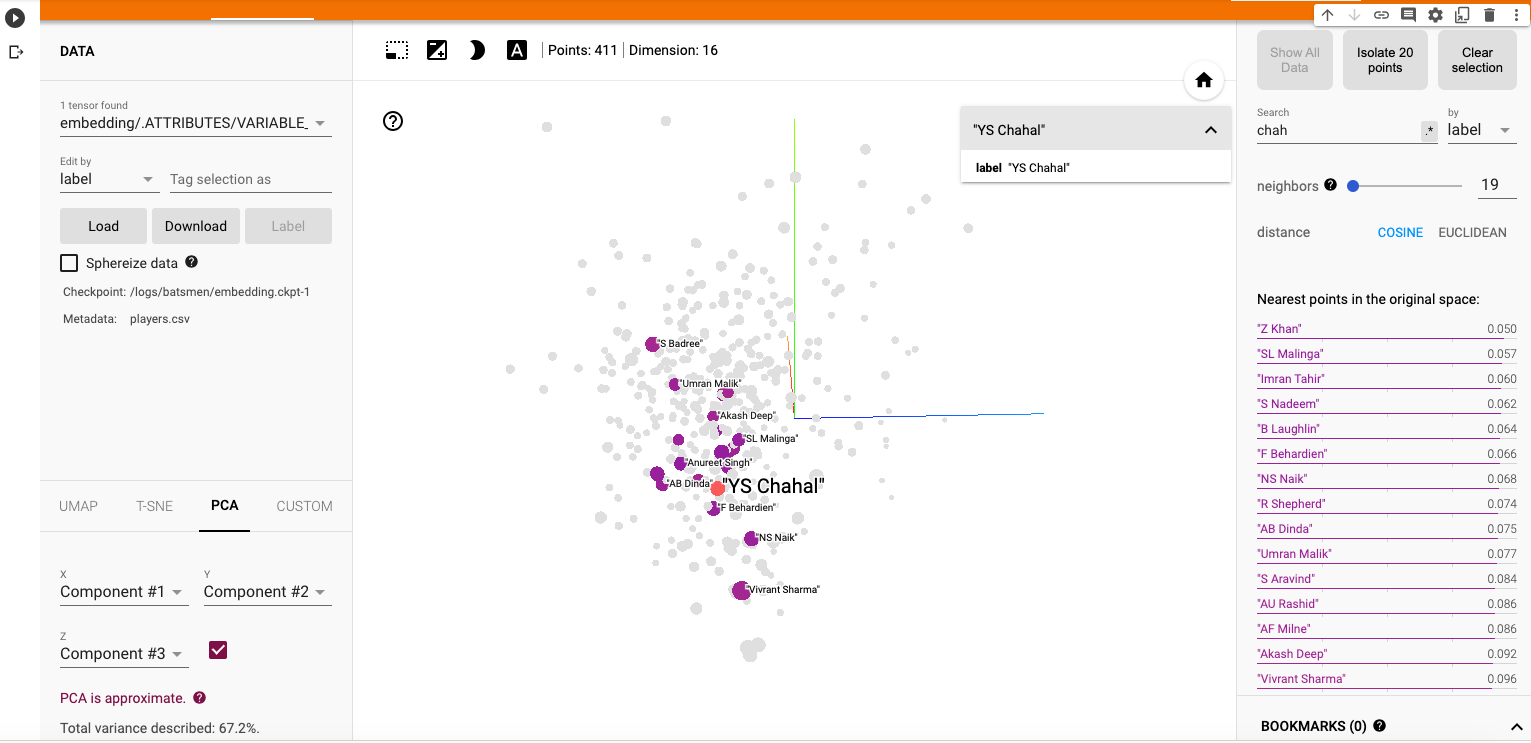Open cell settings gear icon
Viewport: 1531px width, 743px height.
pos(1435,15)
